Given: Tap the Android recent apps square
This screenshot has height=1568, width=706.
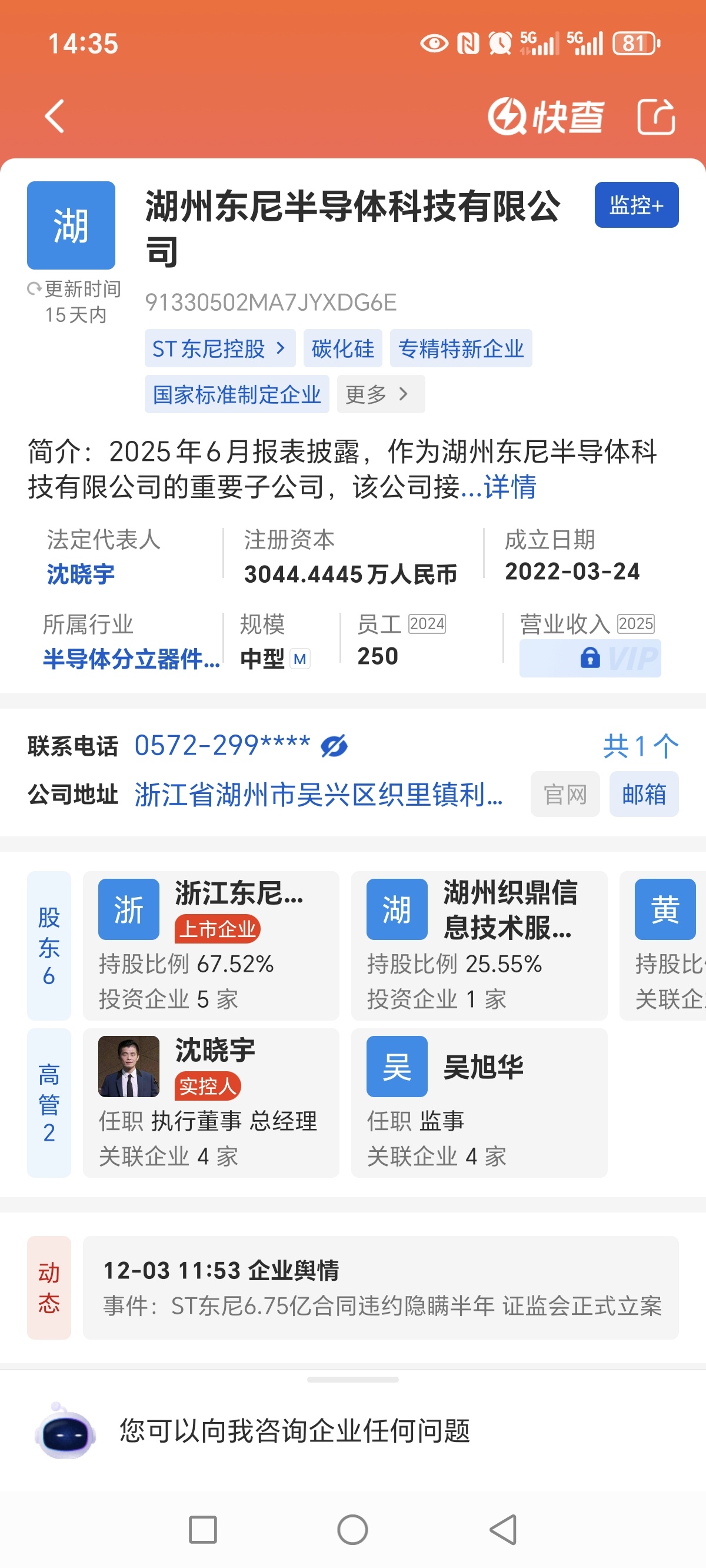Looking at the screenshot, I should click(202, 1530).
